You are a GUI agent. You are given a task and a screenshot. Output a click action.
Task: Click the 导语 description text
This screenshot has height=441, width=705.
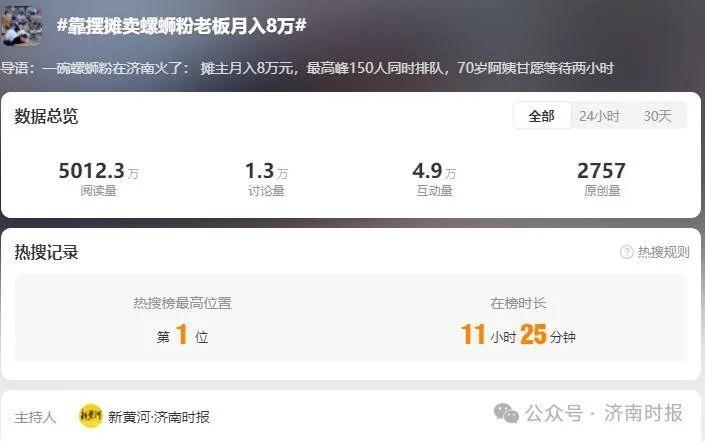pyautogui.click(x=307, y=68)
